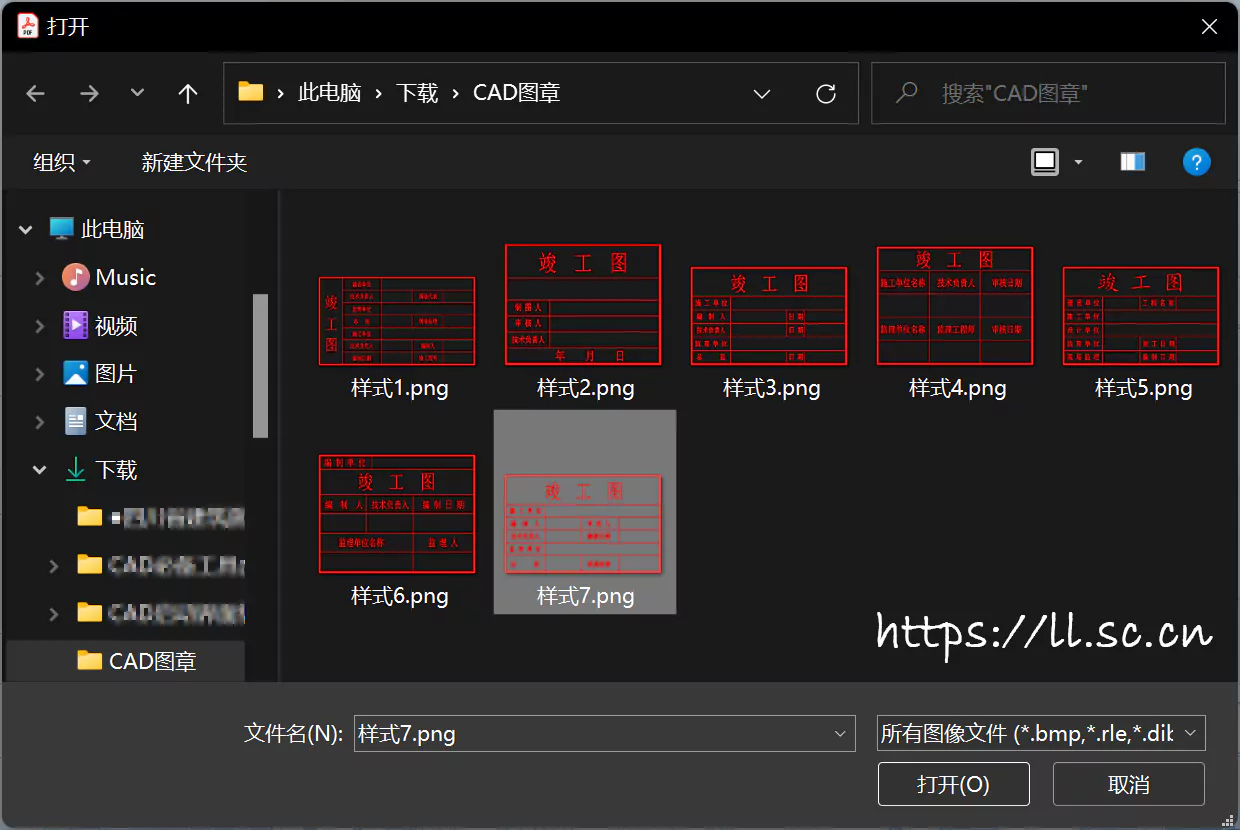Open the help question mark icon

(1196, 162)
